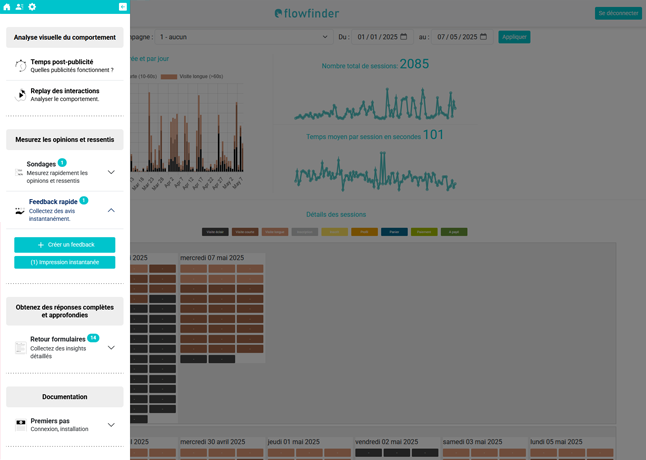Click the flowfinder logo
The height and width of the screenshot is (460, 646).
pyautogui.click(x=307, y=14)
